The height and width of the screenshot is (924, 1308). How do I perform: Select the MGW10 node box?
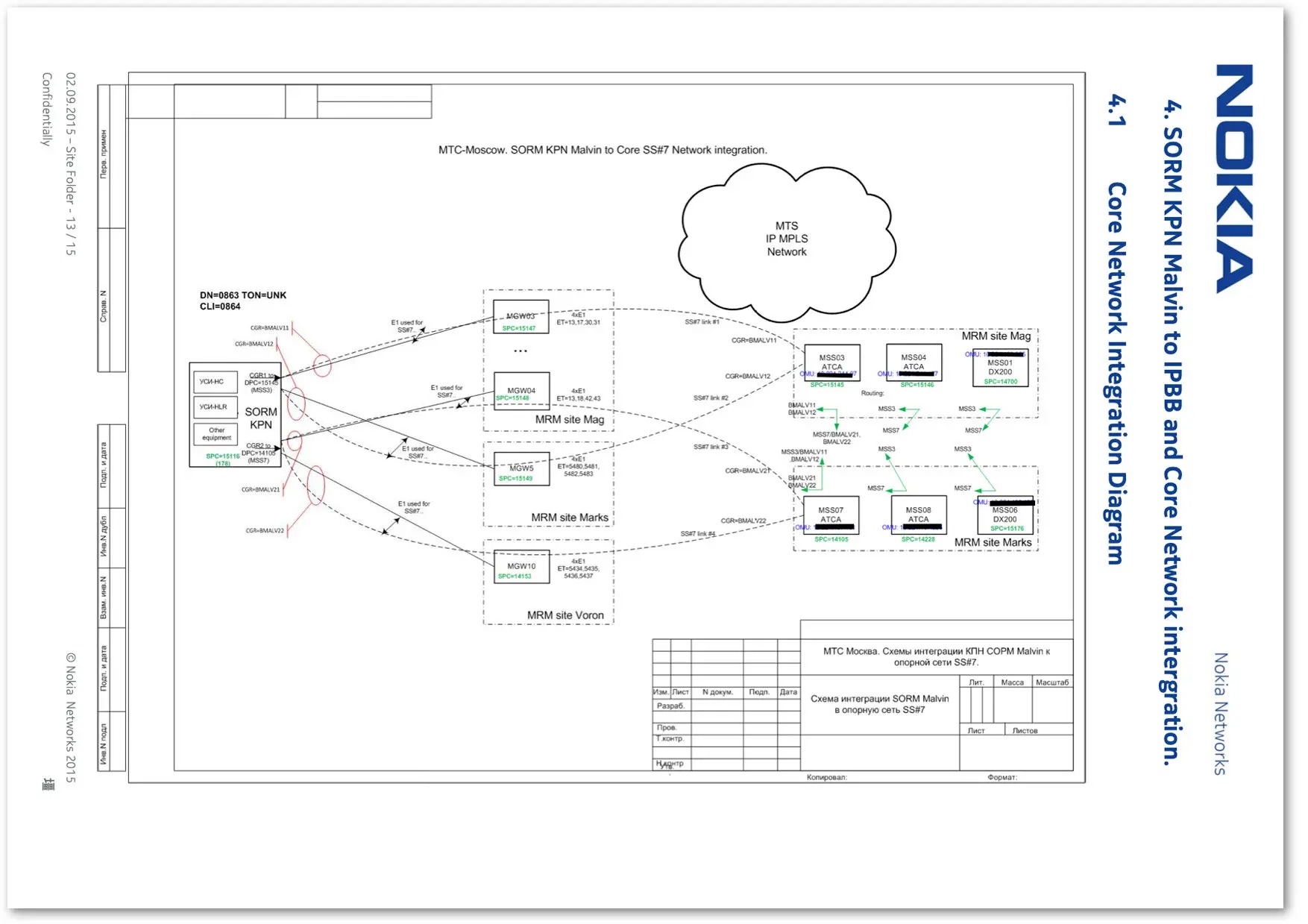(521, 567)
